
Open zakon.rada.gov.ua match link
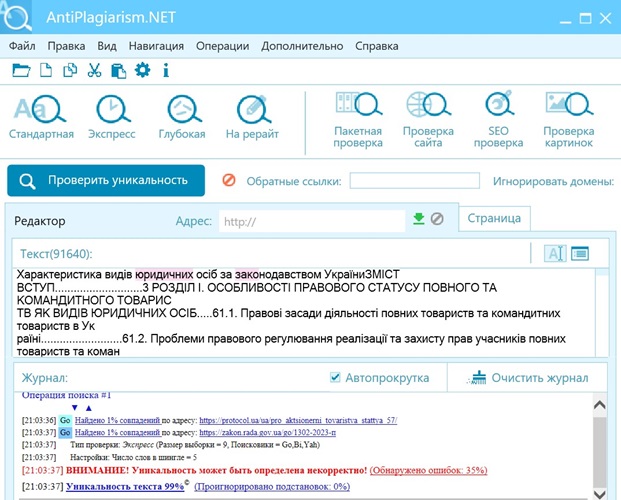[268, 433]
